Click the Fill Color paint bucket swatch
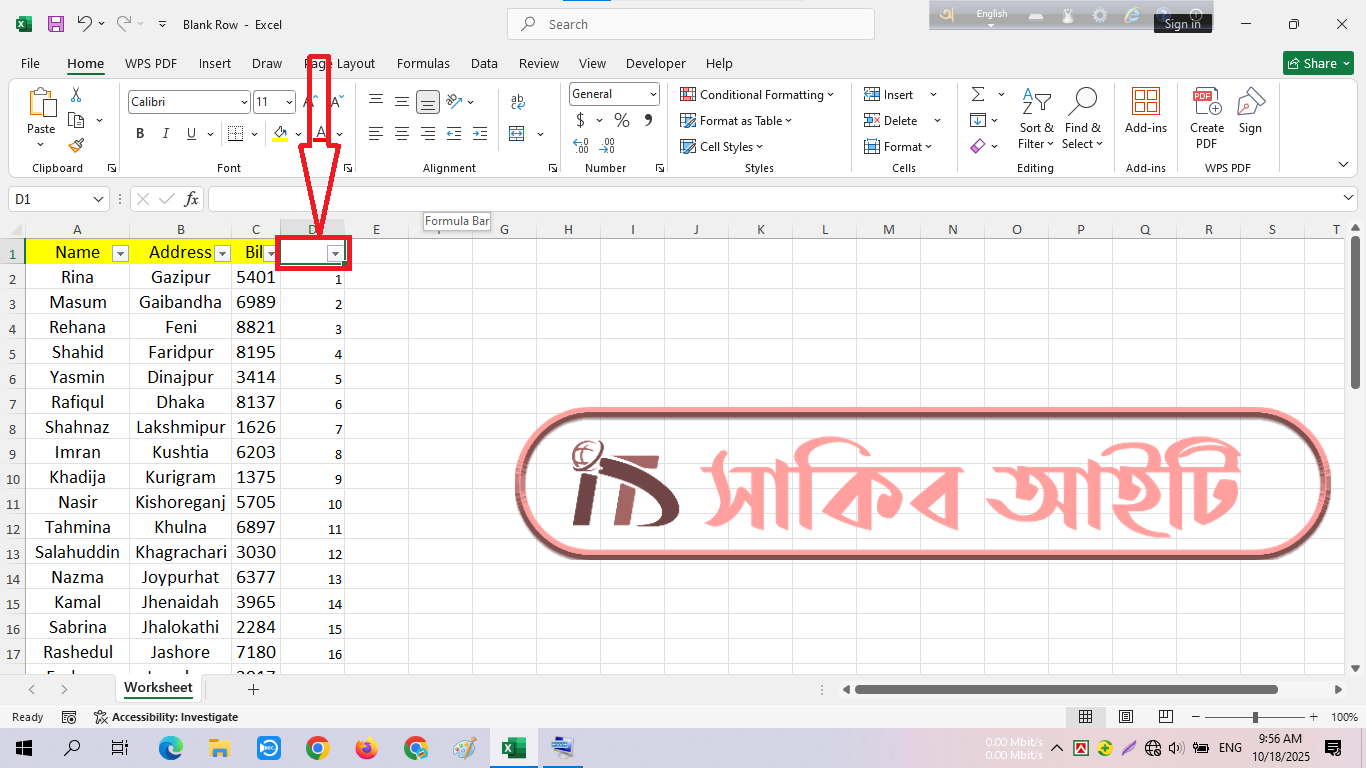The image size is (1366, 768). pos(280,134)
